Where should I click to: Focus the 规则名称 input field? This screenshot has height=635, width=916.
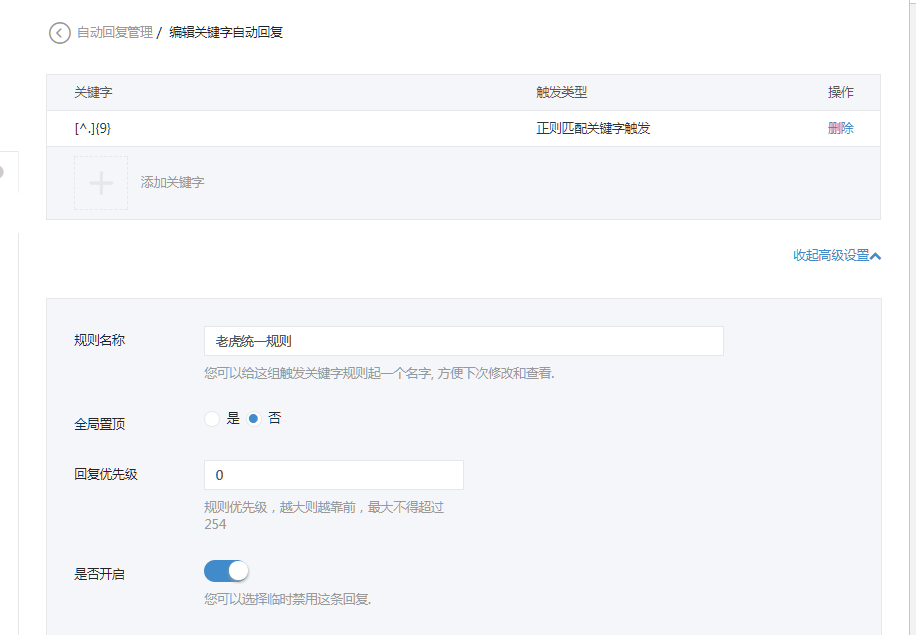[463, 341]
